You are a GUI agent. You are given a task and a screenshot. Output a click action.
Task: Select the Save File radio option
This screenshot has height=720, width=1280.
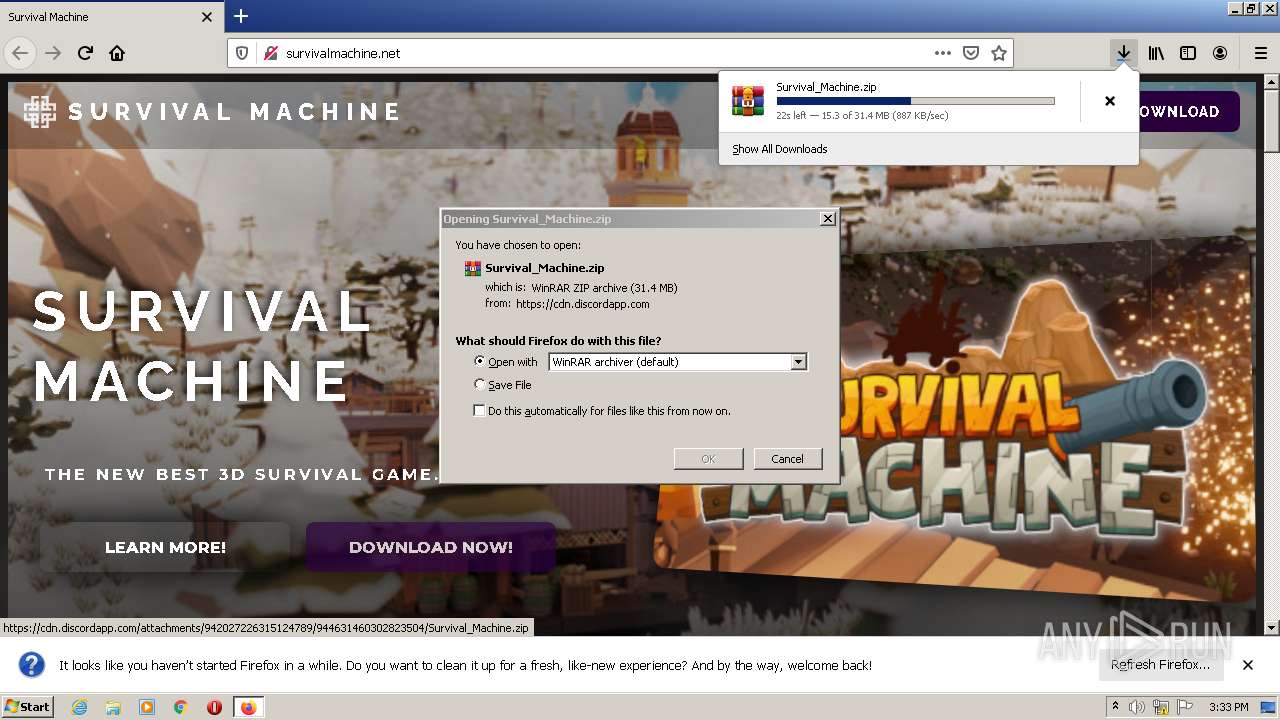point(480,384)
